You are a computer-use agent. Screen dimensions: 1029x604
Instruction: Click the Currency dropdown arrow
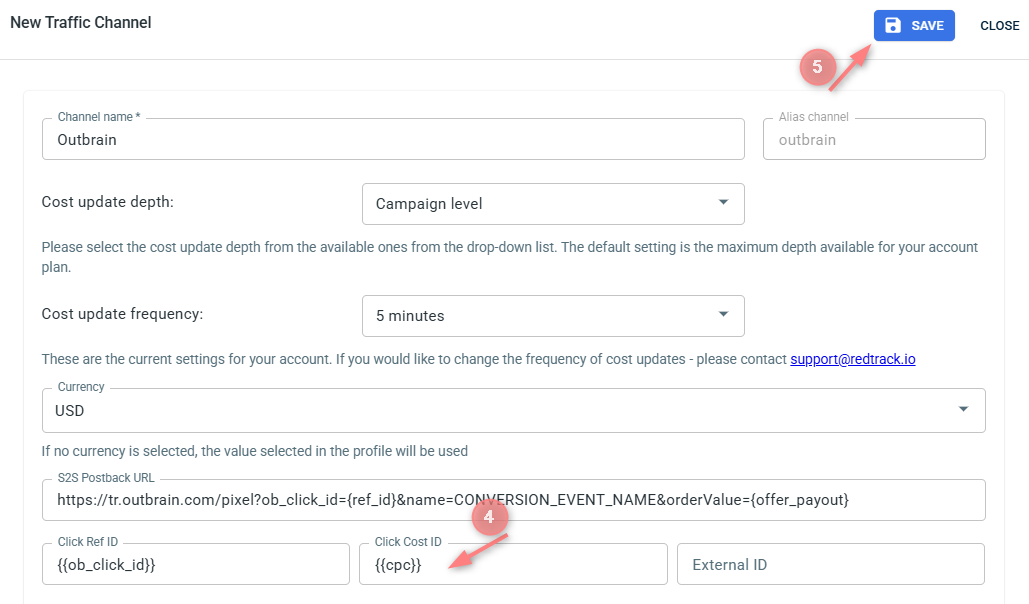coord(963,409)
